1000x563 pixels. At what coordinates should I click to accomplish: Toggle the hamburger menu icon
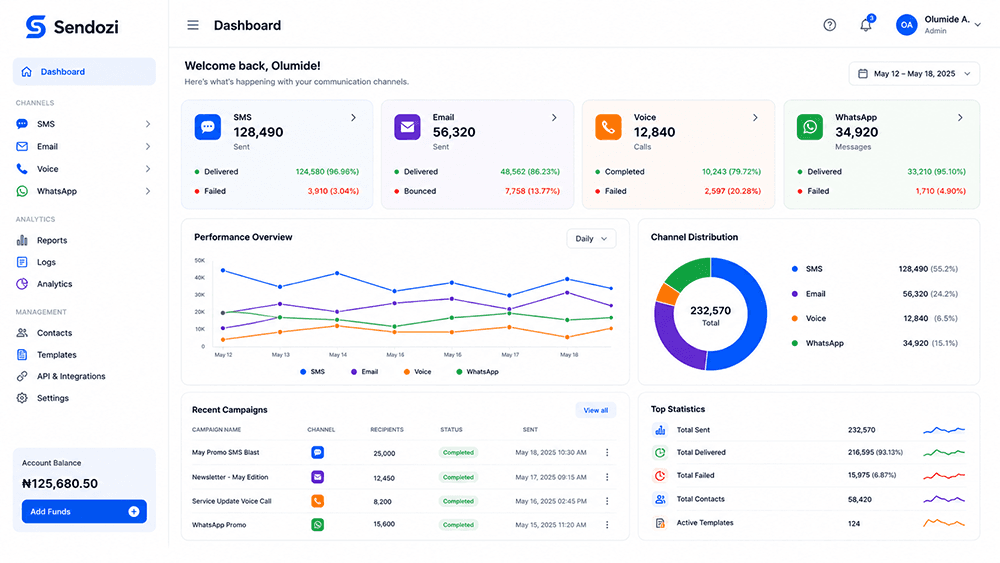click(193, 25)
